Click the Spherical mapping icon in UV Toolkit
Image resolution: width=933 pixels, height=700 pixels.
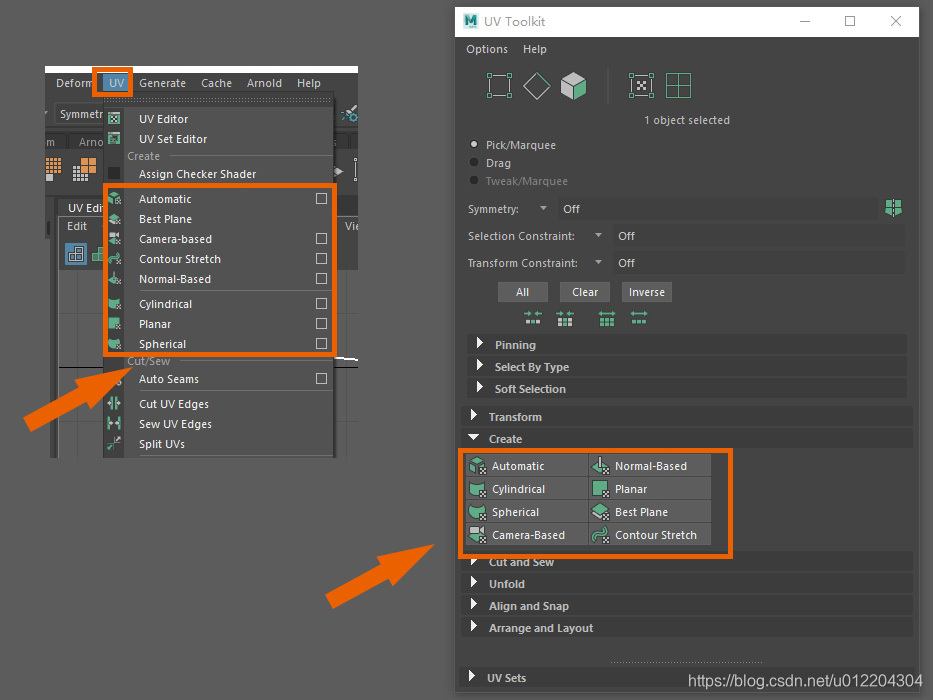click(477, 512)
